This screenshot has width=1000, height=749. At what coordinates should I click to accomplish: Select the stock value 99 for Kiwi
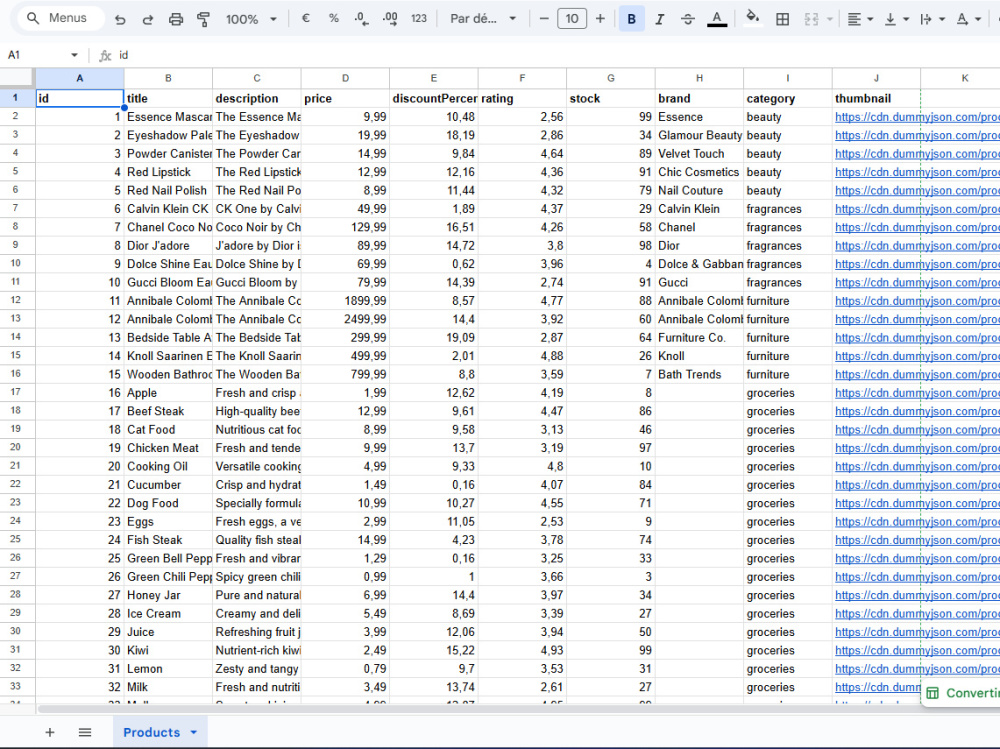pos(610,650)
